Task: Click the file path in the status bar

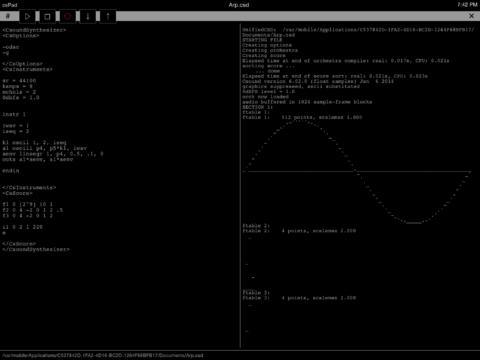Action: pos(102,355)
